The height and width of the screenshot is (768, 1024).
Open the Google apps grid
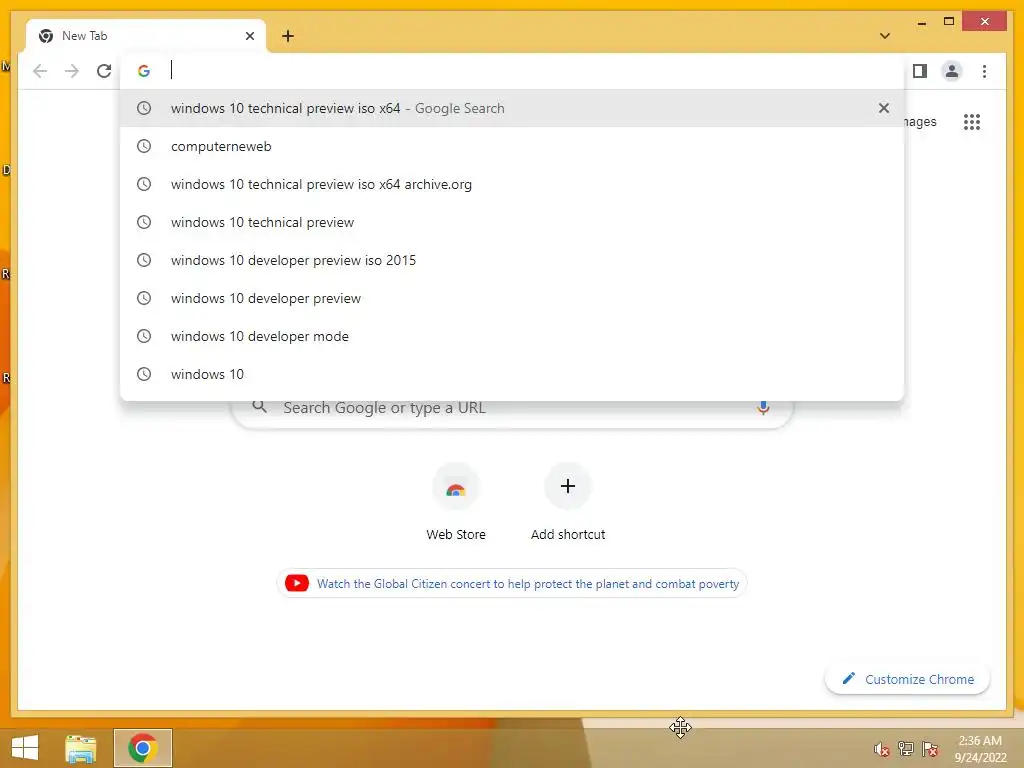click(972, 121)
